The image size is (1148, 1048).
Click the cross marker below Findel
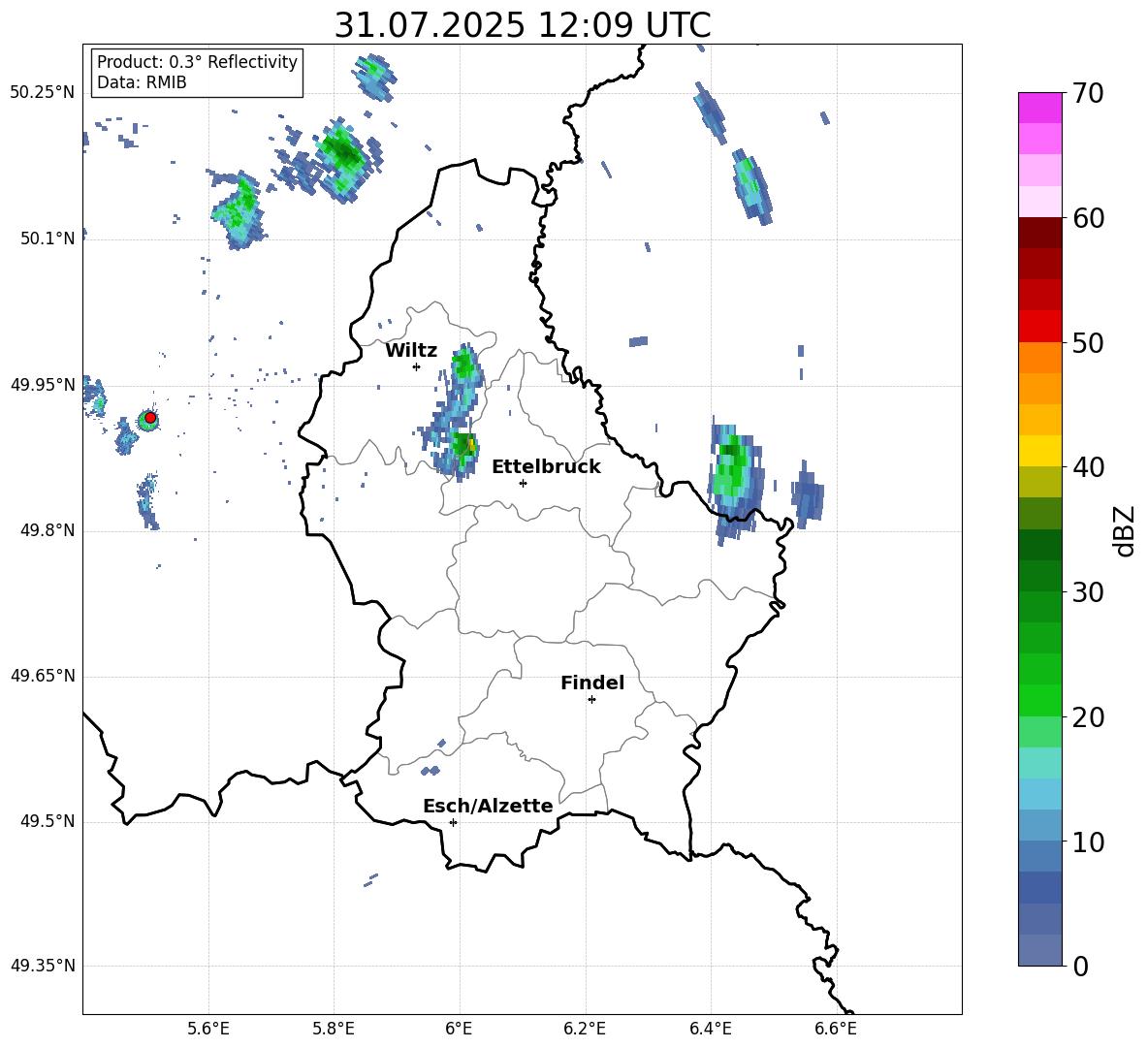(x=591, y=700)
